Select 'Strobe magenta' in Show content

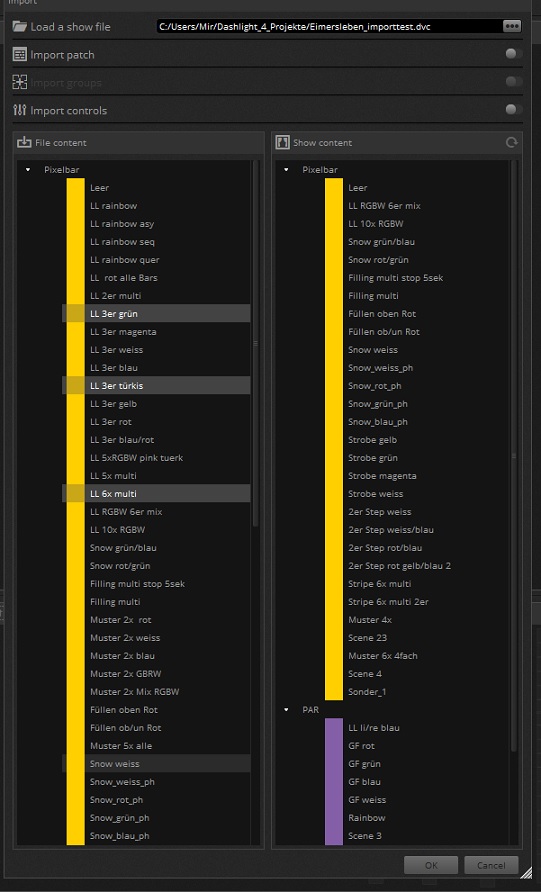tap(382, 476)
